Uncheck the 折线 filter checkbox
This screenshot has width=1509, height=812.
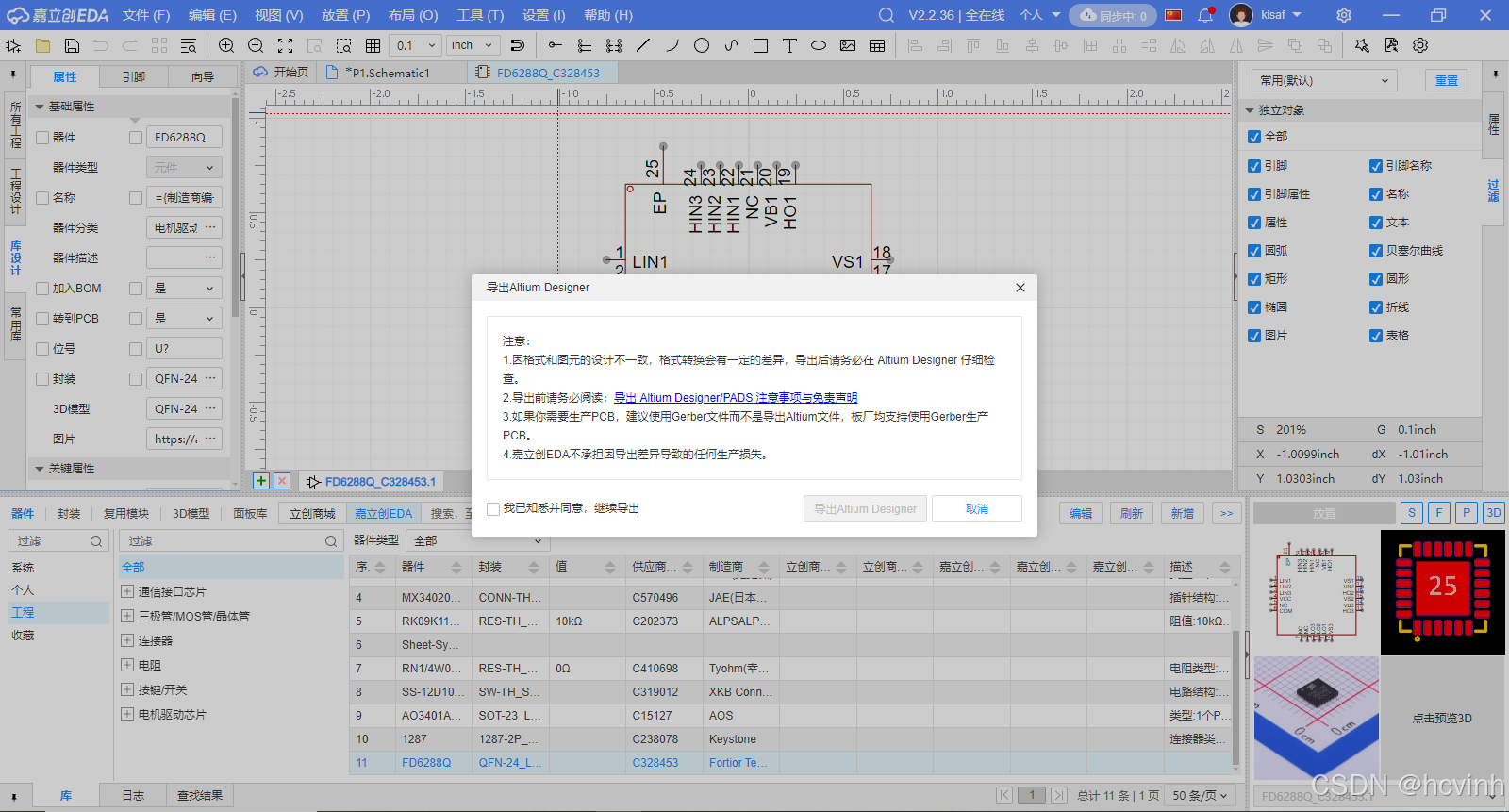point(1376,307)
